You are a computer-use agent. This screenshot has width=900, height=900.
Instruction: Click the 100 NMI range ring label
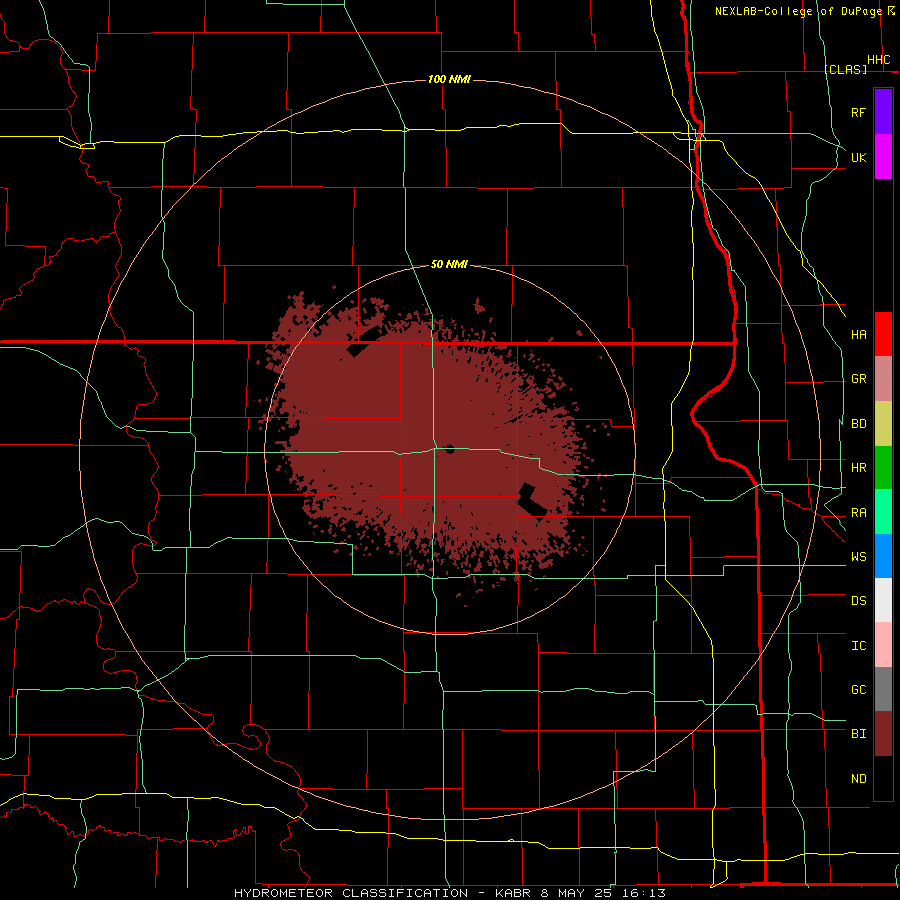point(449,79)
